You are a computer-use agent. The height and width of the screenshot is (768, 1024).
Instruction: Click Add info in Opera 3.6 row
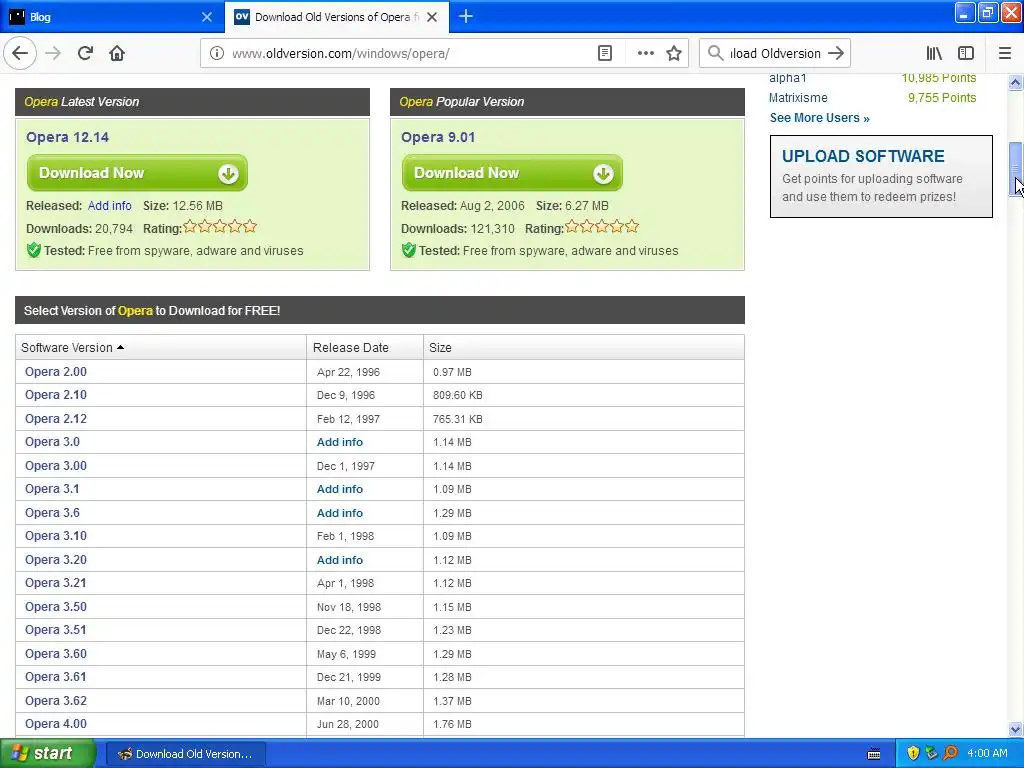point(340,513)
